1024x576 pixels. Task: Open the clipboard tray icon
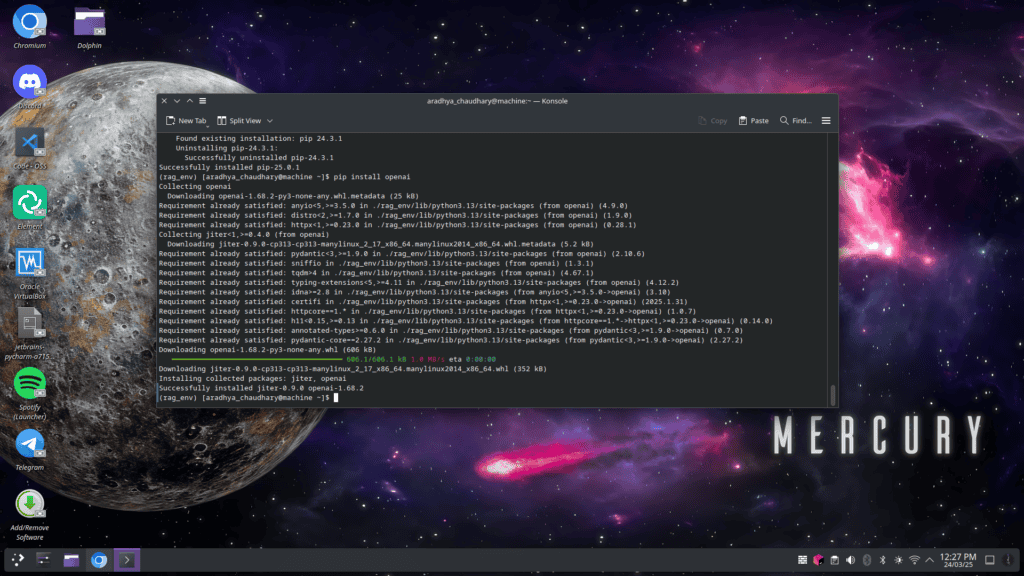[835, 560]
